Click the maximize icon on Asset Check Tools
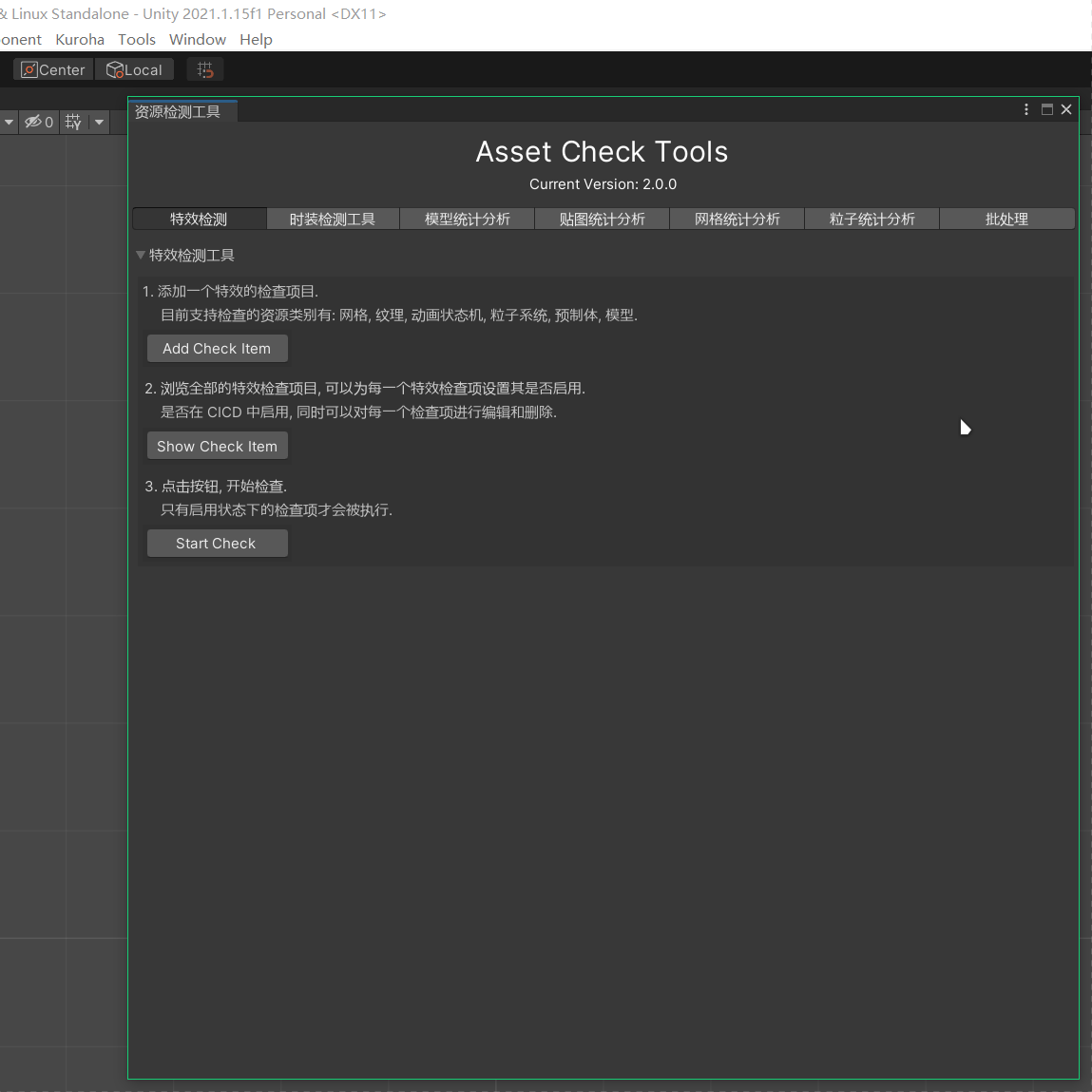The height and width of the screenshot is (1092, 1092). tap(1047, 109)
